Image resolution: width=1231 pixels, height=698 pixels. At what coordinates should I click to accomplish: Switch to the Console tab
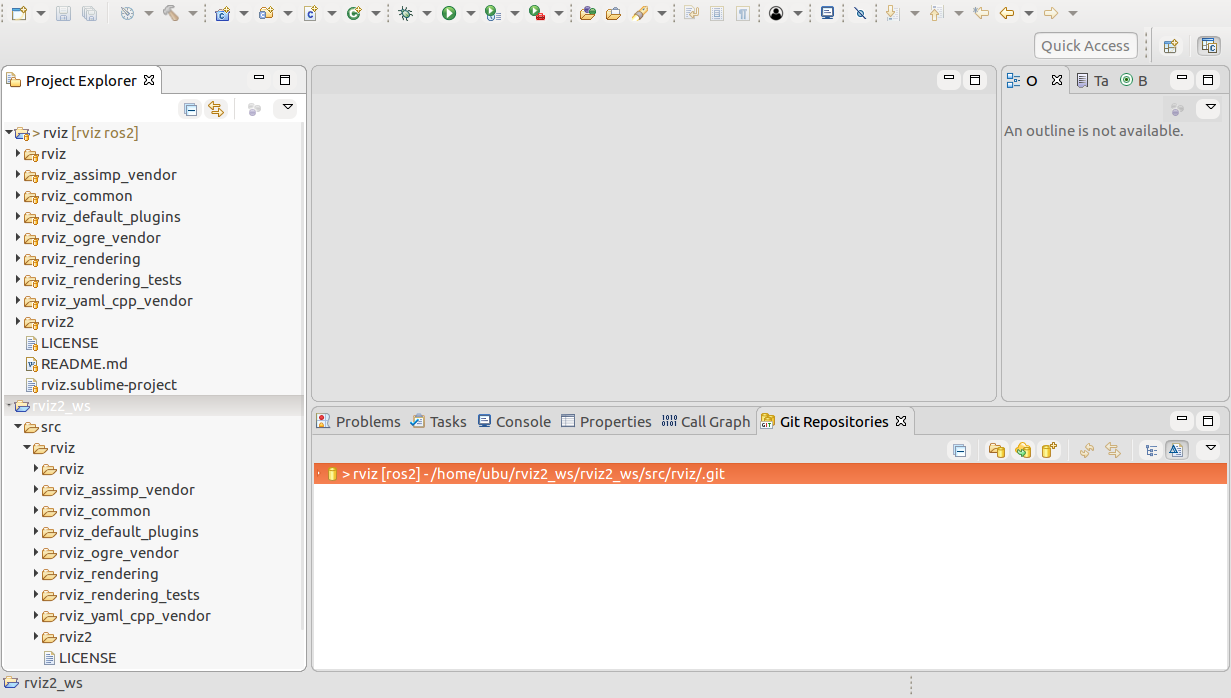pyautogui.click(x=514, y=422)
